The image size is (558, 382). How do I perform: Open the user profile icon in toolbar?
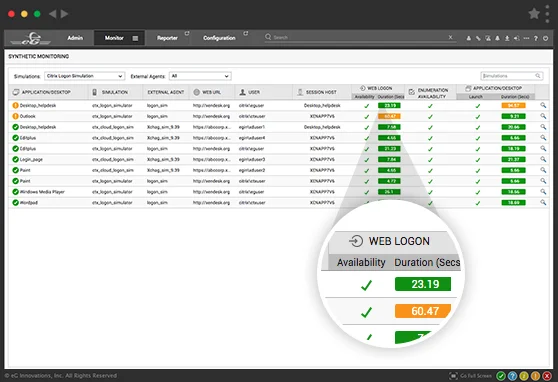pos(469,38)
